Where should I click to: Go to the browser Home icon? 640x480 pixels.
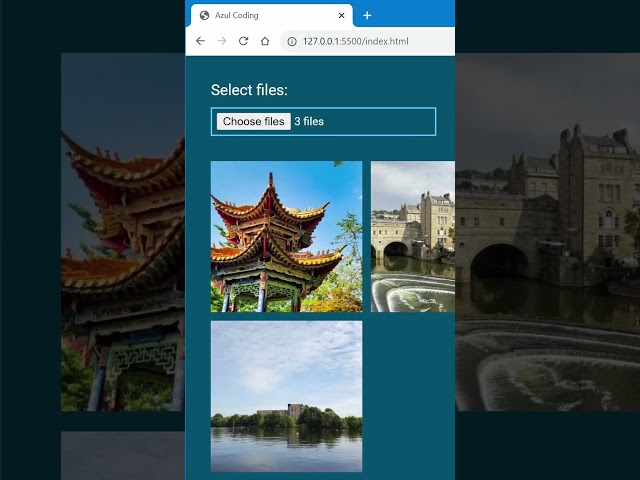coord(265,41)
